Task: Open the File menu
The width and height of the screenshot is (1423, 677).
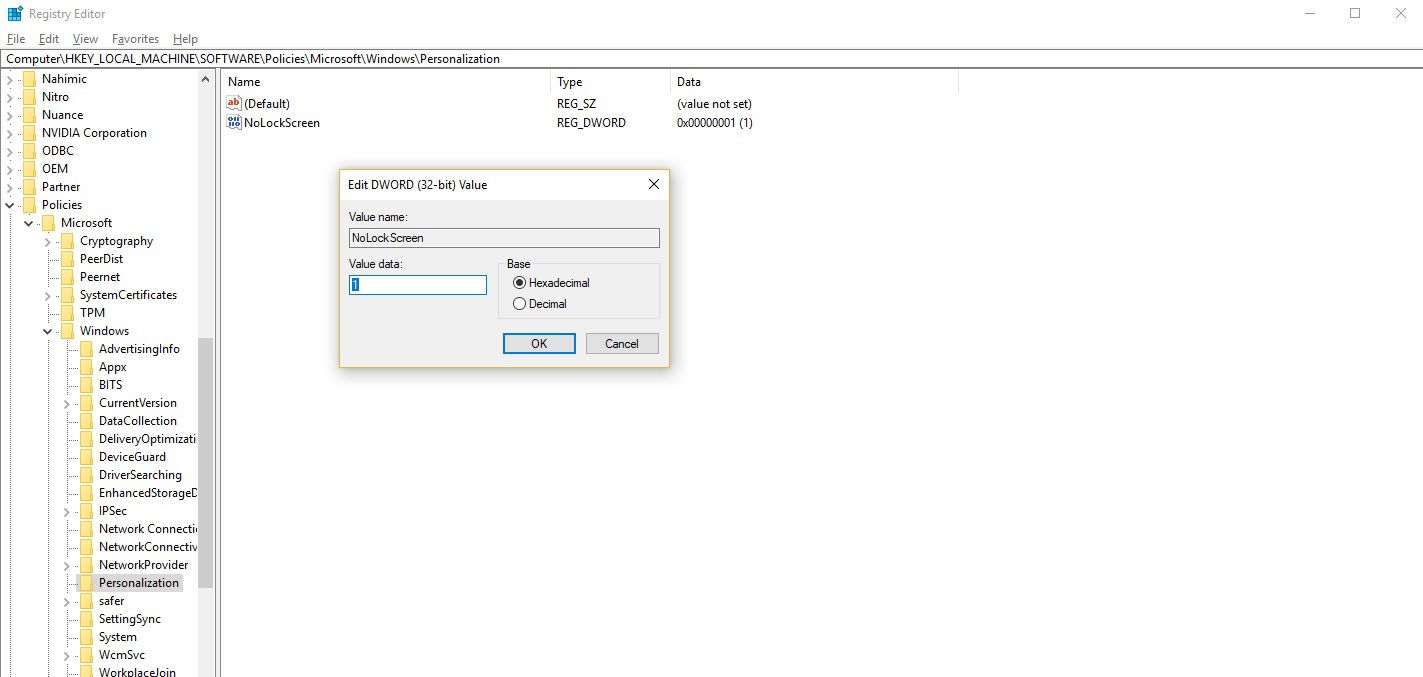Action: 16,39
